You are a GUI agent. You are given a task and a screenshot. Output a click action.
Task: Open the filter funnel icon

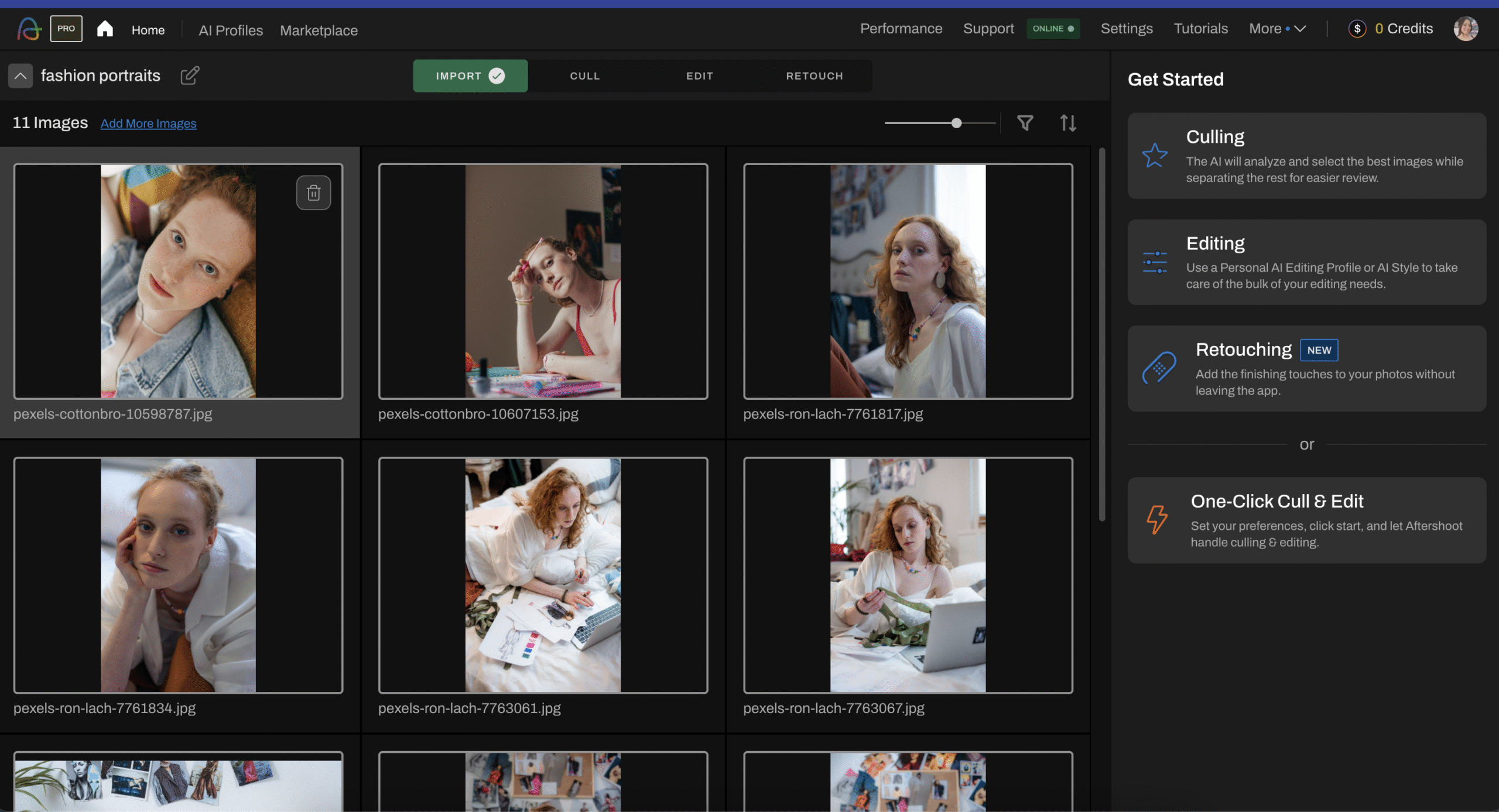[1025, 123]
